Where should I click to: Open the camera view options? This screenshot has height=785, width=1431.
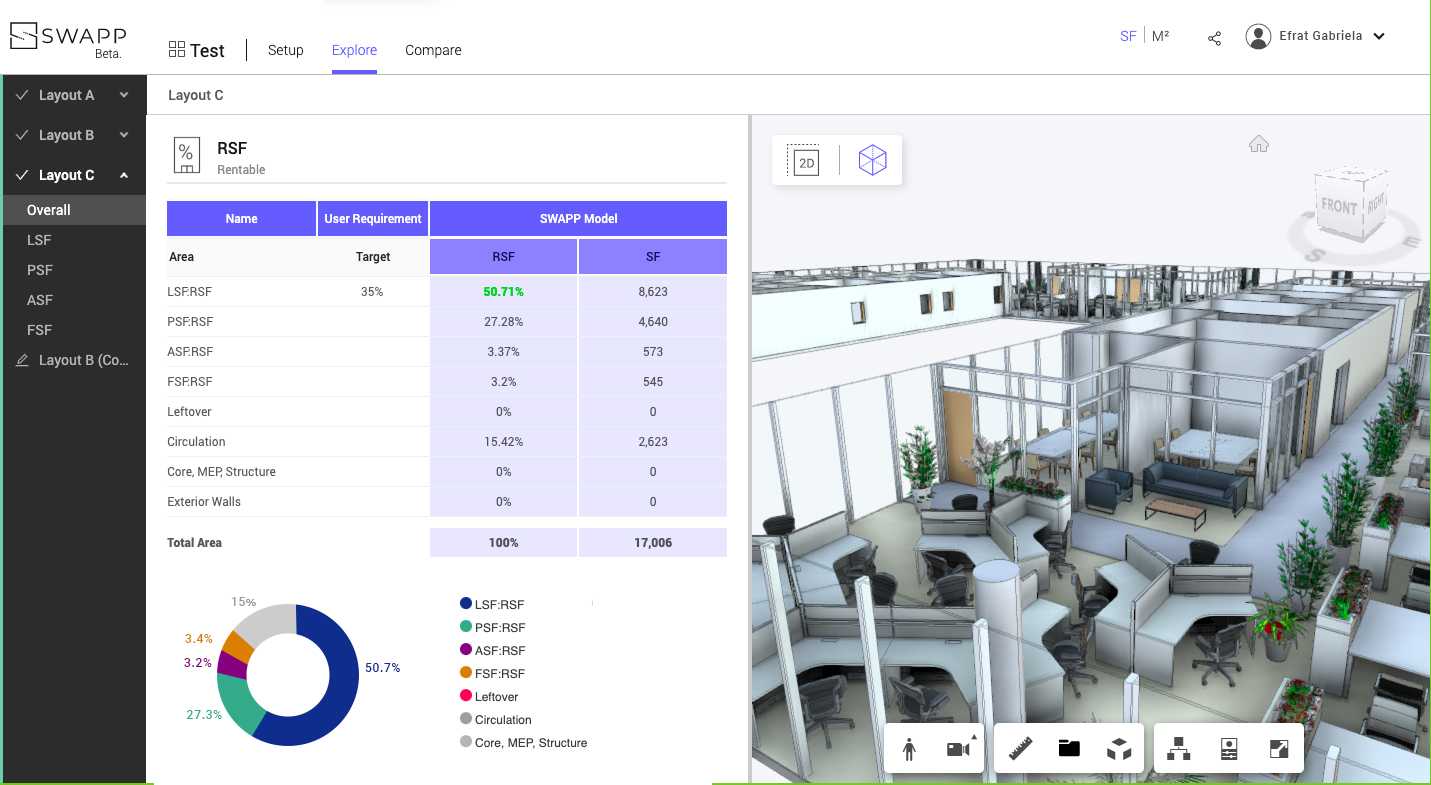(959, 749)
